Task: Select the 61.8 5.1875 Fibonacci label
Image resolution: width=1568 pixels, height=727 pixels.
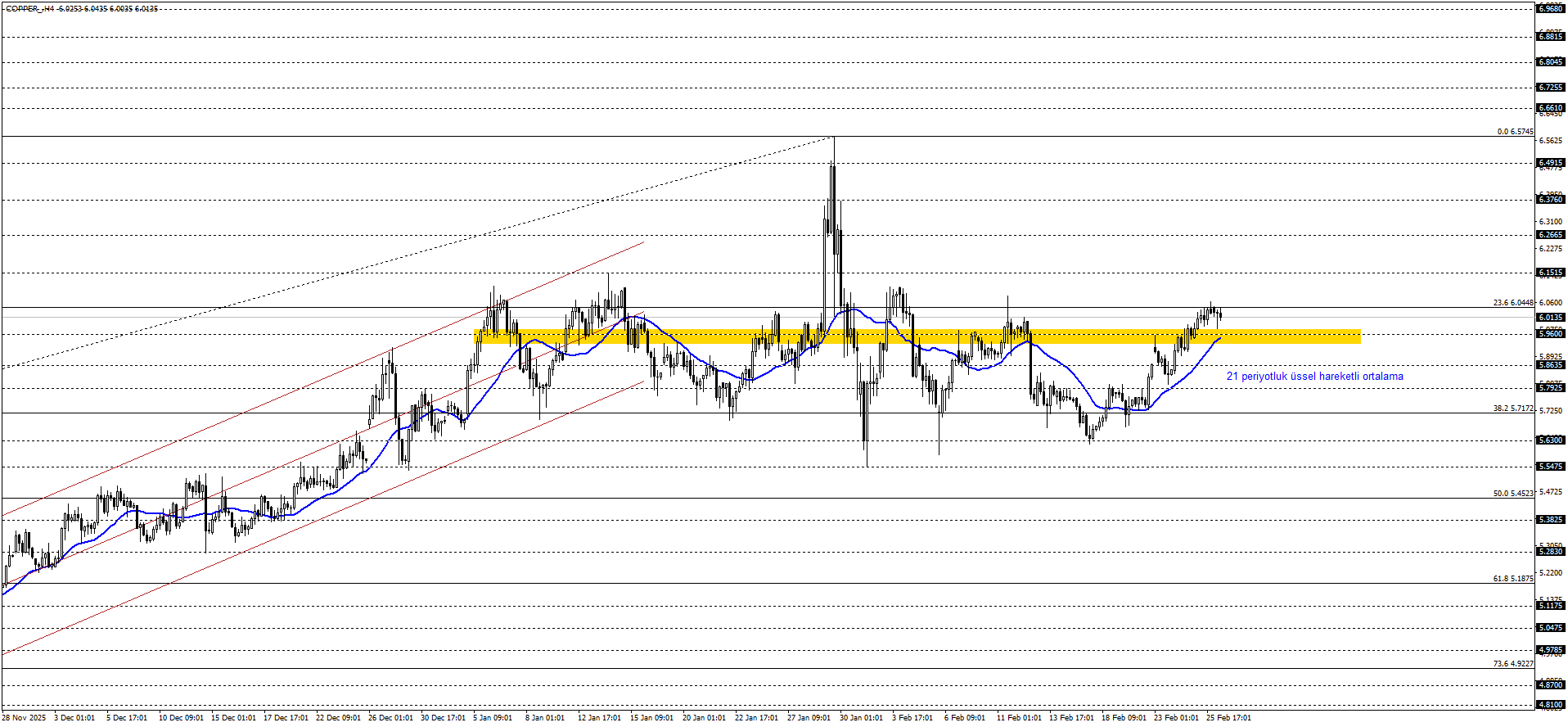Action: tap(1512, 579)
